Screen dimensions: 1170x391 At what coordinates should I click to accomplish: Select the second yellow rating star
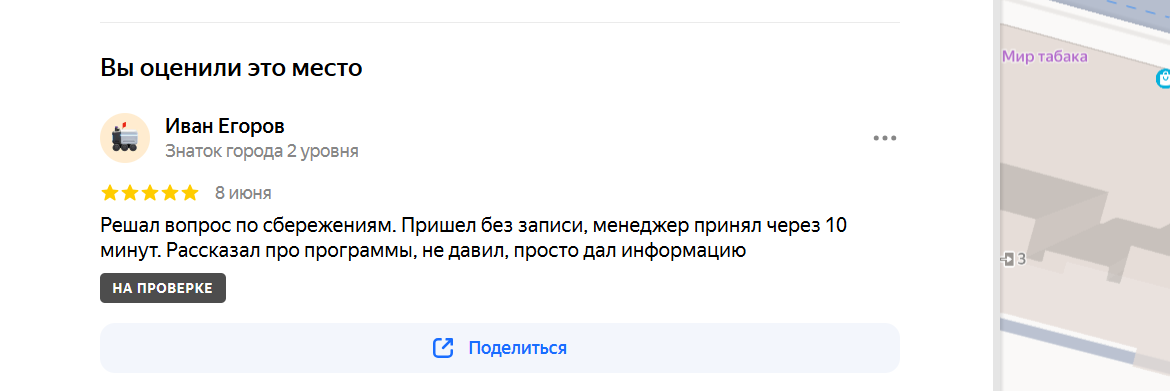pyautogui.click(x=130, y=193)
